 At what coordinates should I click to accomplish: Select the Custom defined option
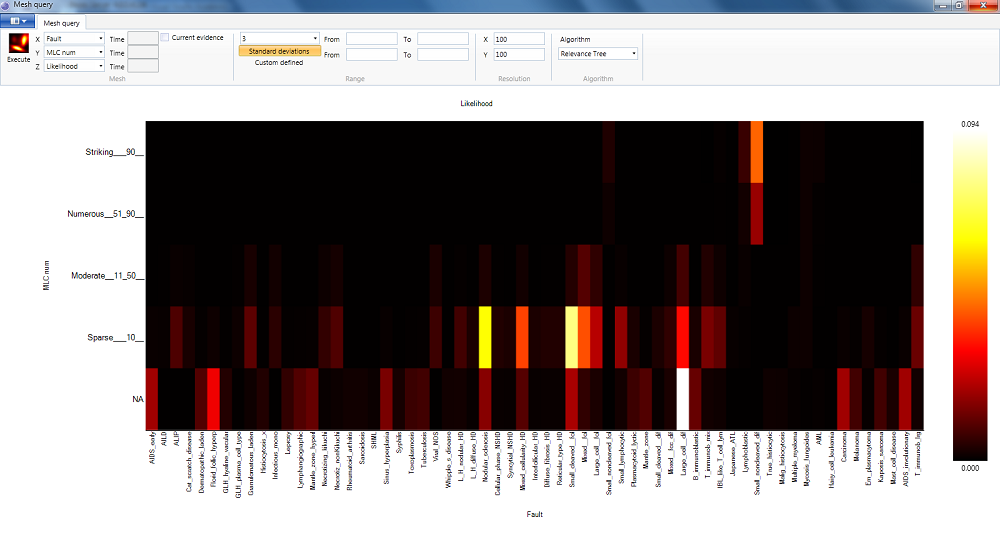coord(279,62)
